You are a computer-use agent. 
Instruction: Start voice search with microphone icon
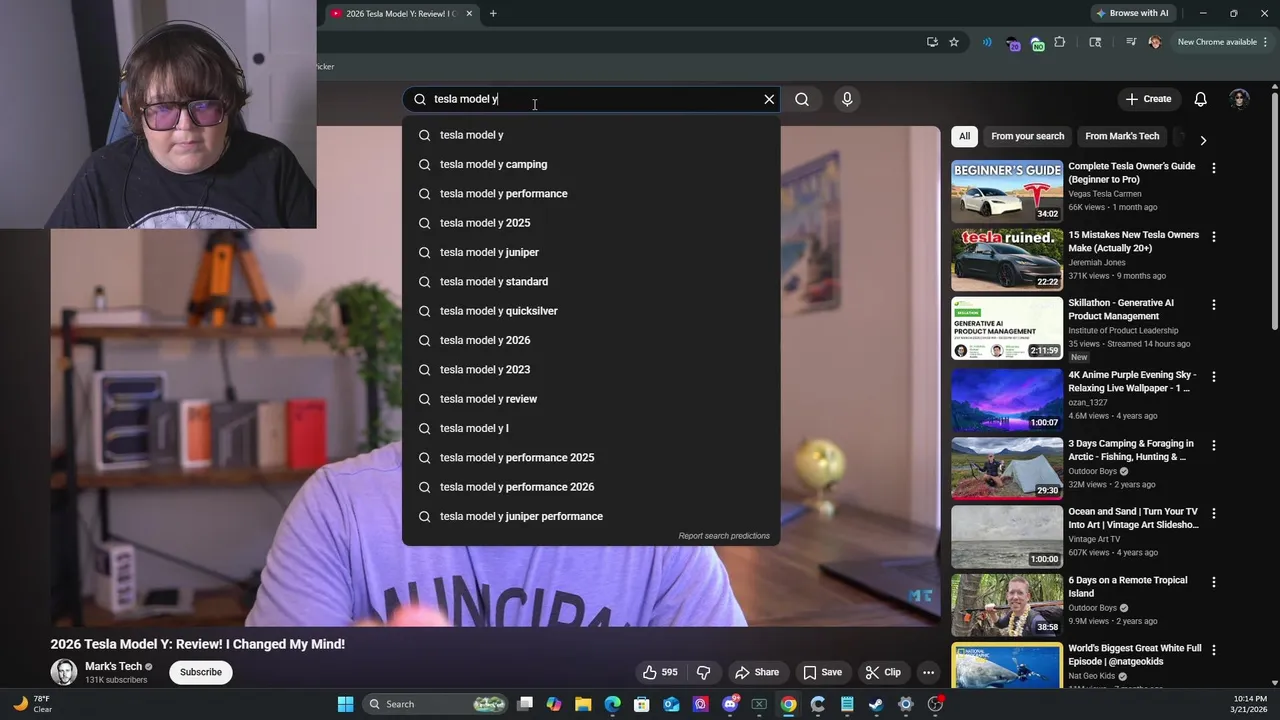coord(847,99)
